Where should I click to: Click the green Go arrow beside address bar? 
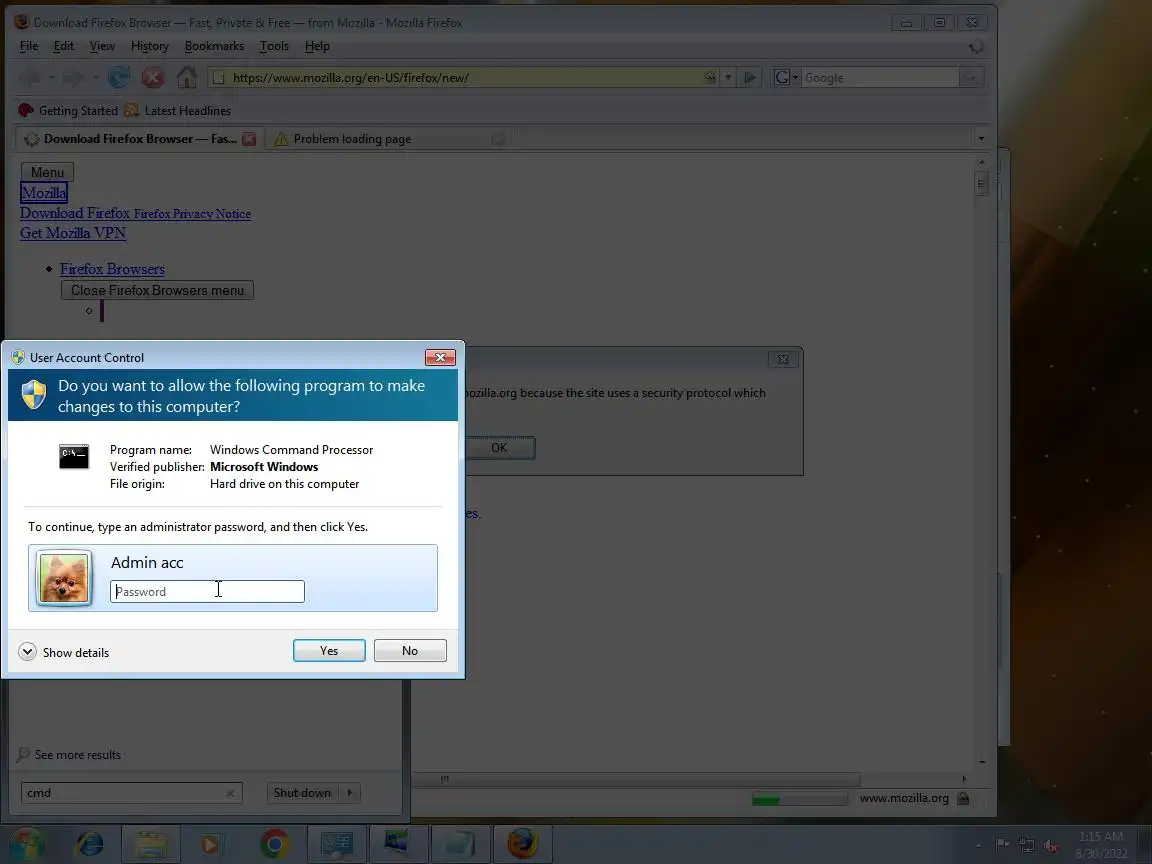coord(750,77)
